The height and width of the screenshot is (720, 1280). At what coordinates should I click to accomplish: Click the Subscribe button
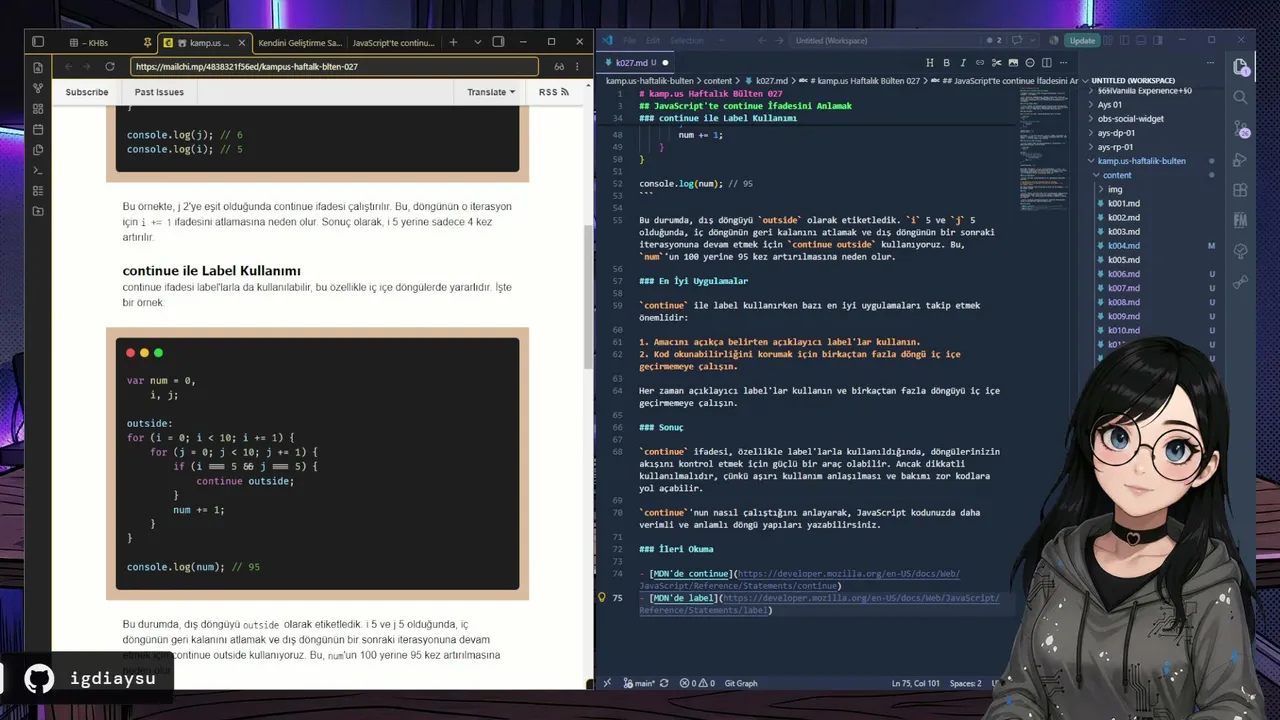[x=87, y=92]
